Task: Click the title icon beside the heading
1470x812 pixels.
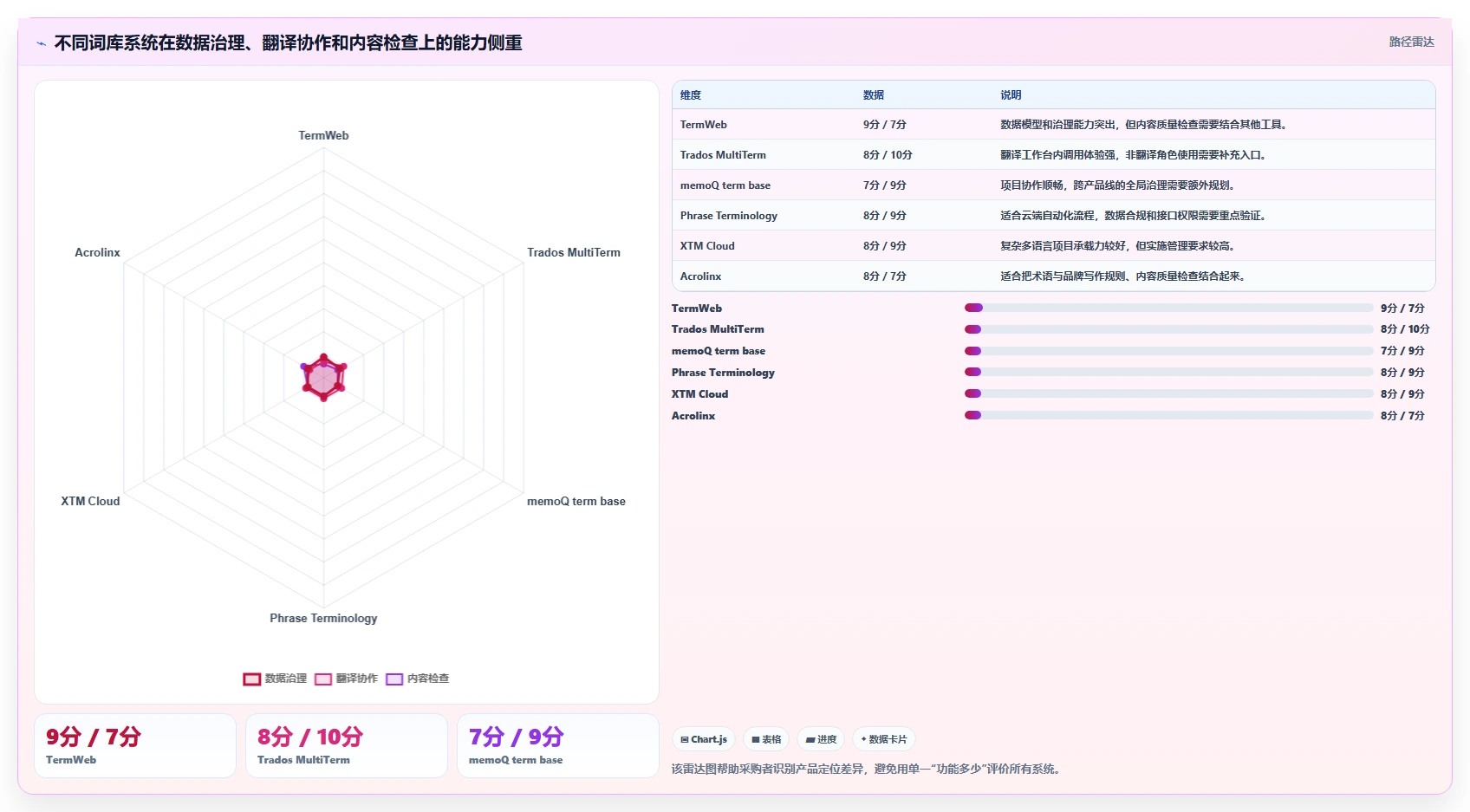Action: pyautogui.click(x=41, y=43)
